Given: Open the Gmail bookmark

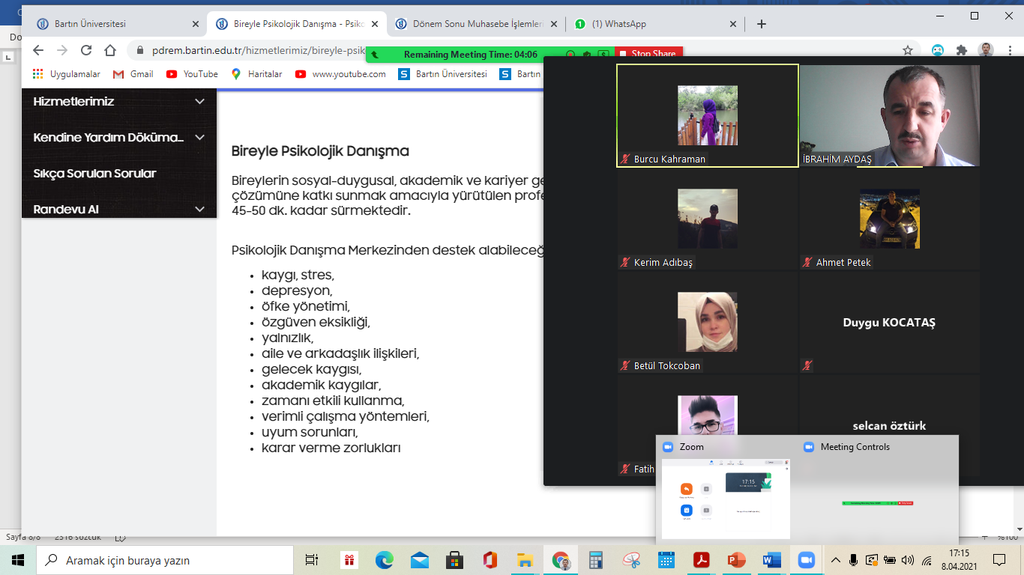Looking at the screenshot, I should click(x=133, y=74).
